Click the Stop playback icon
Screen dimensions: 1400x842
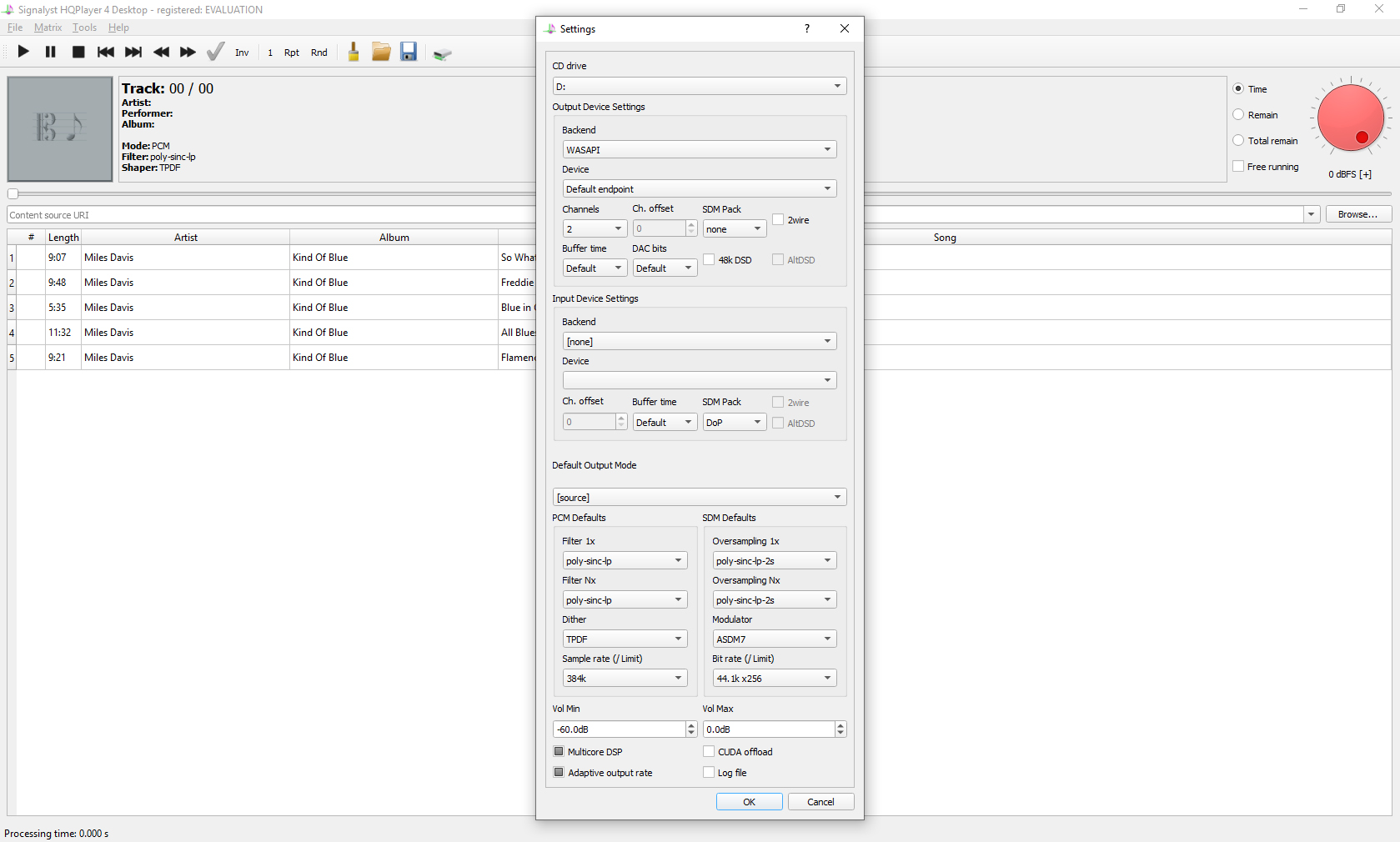click(78, 52)
